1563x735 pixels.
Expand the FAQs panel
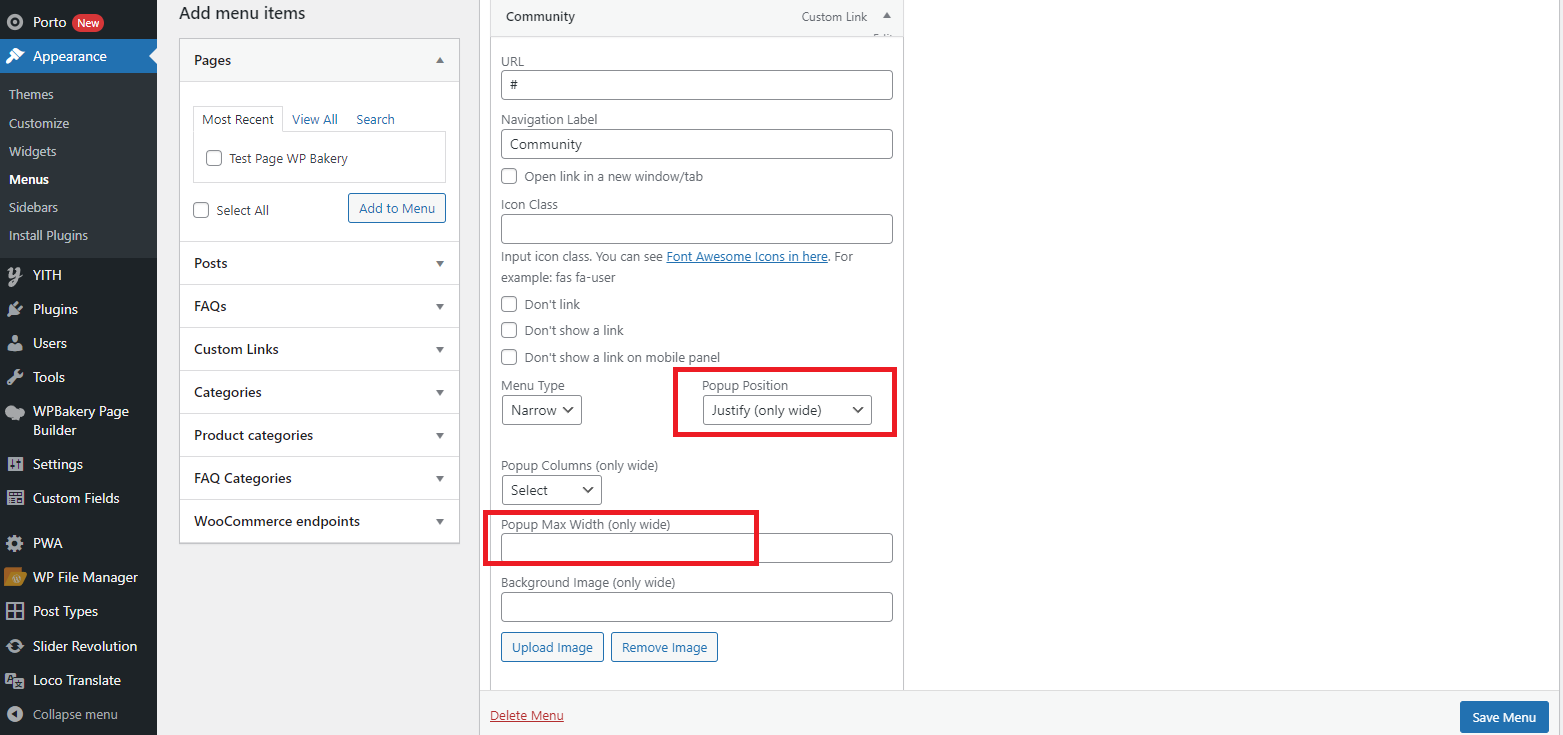[440, 306]
